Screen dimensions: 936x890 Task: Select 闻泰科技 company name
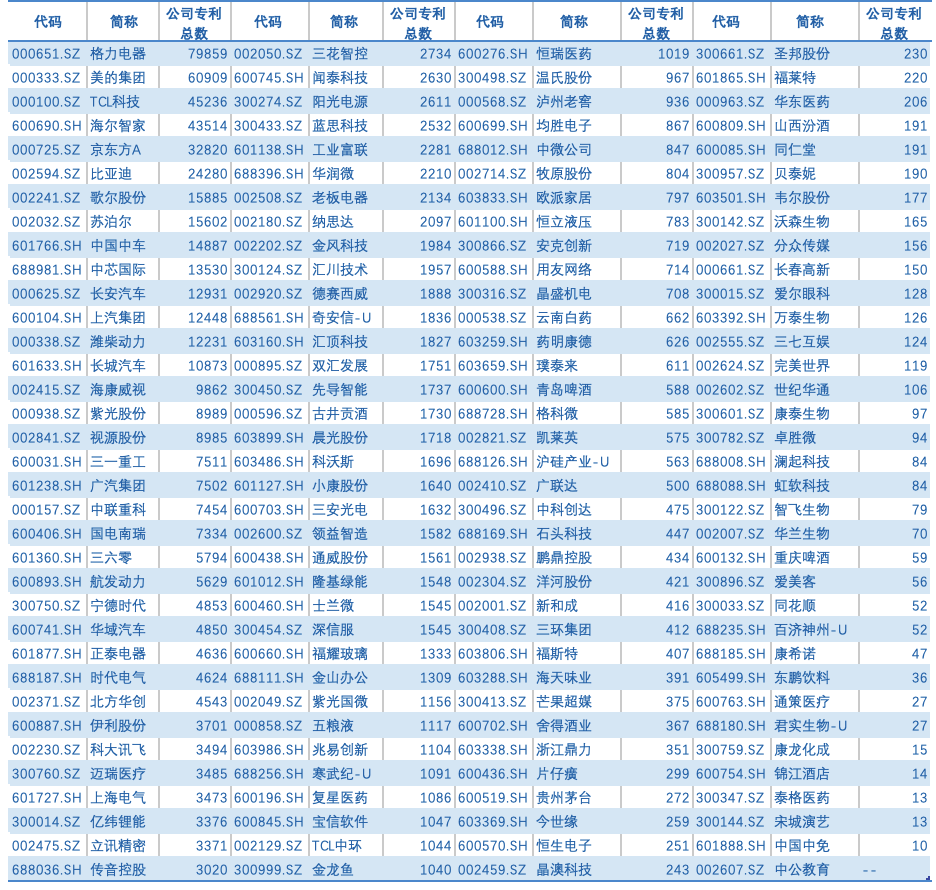pyautogui.click(x=340, y=78)
